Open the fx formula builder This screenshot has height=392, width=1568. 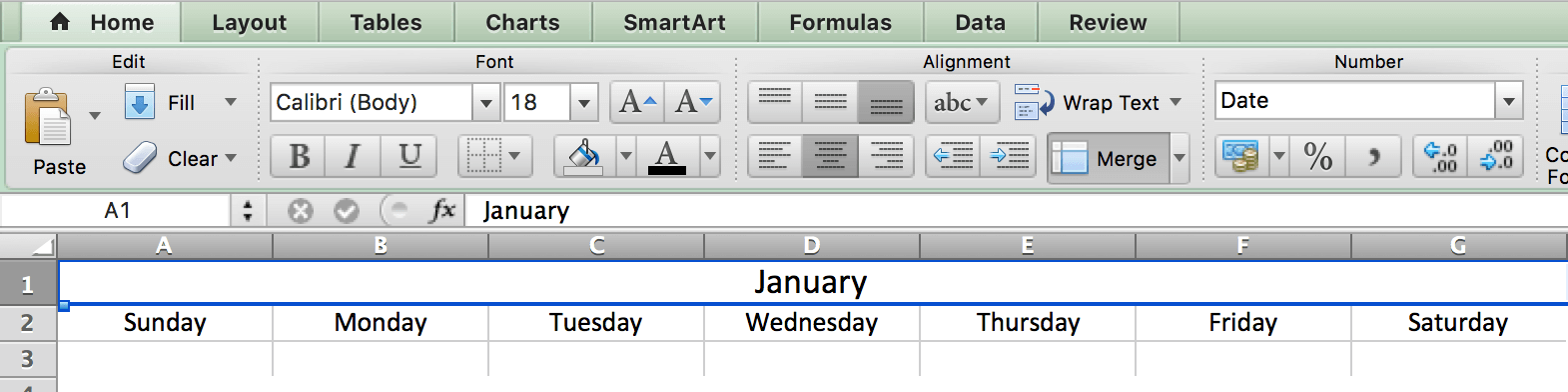tap(441, 210)
